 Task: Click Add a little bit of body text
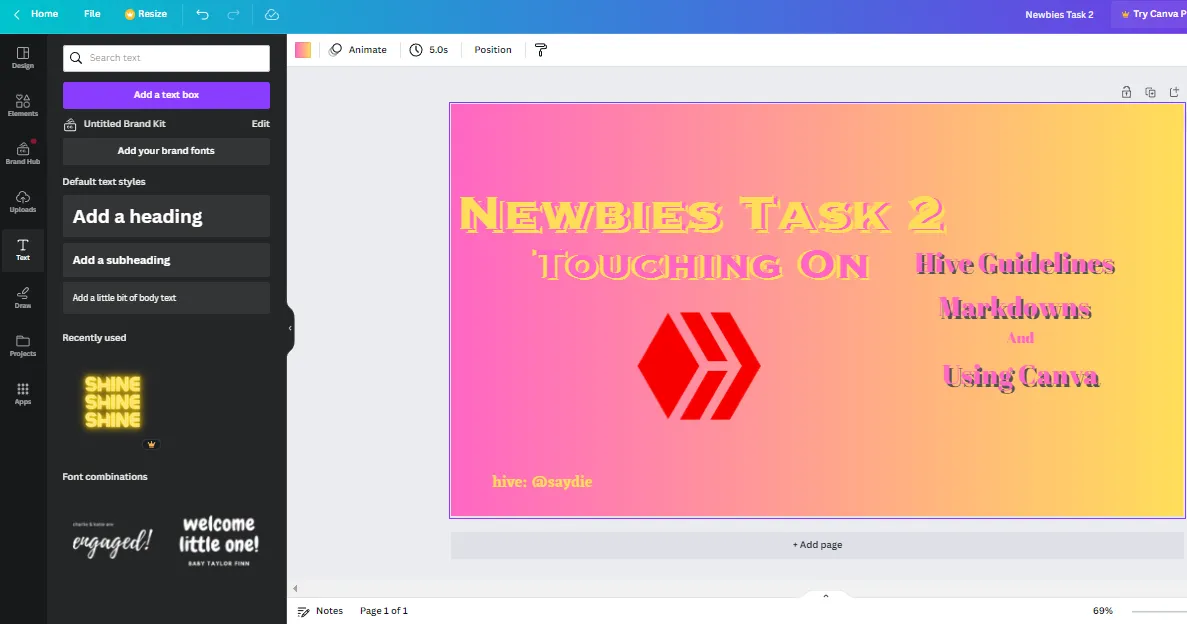click(166, 298)
